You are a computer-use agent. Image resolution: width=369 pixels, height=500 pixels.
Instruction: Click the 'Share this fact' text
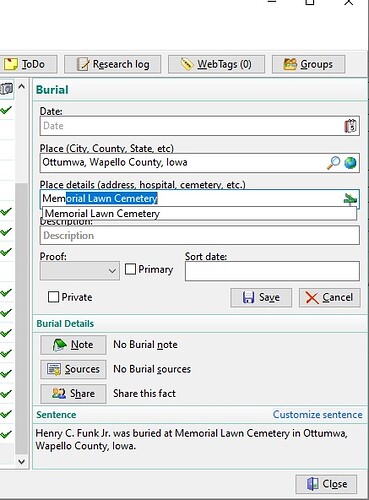pos(144,394)
